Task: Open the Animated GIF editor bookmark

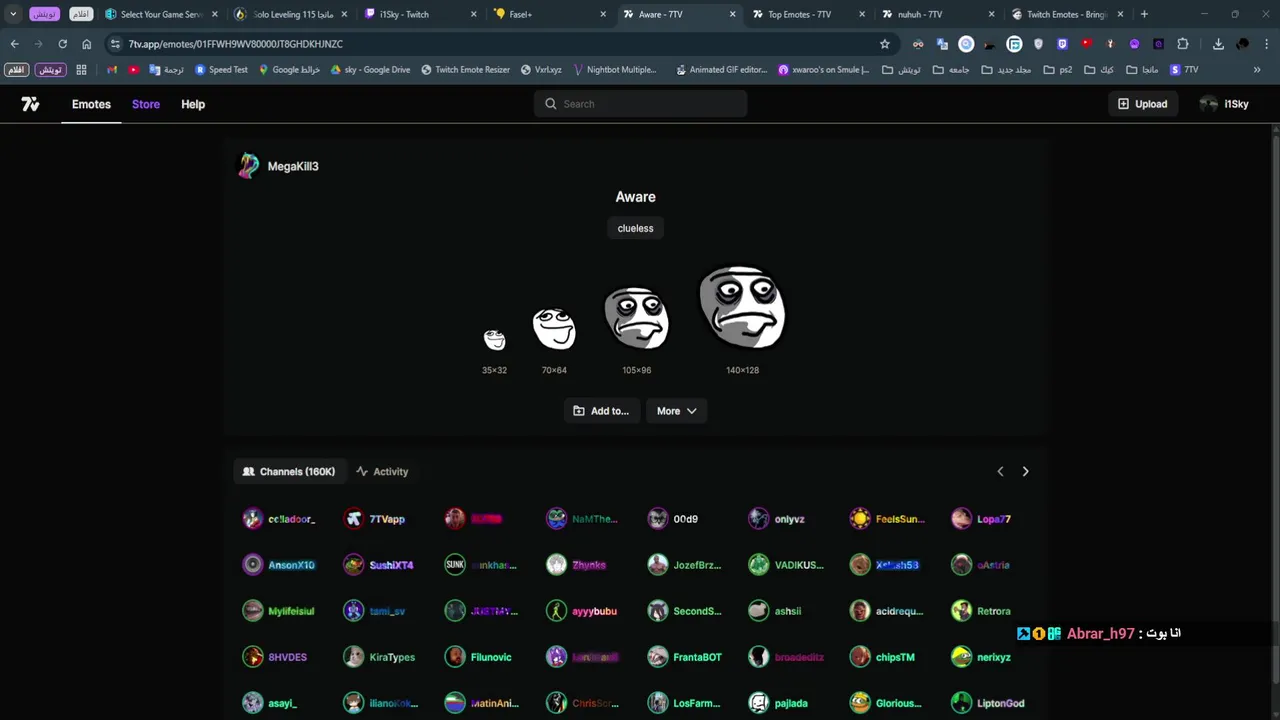Action: coord(720,70)
